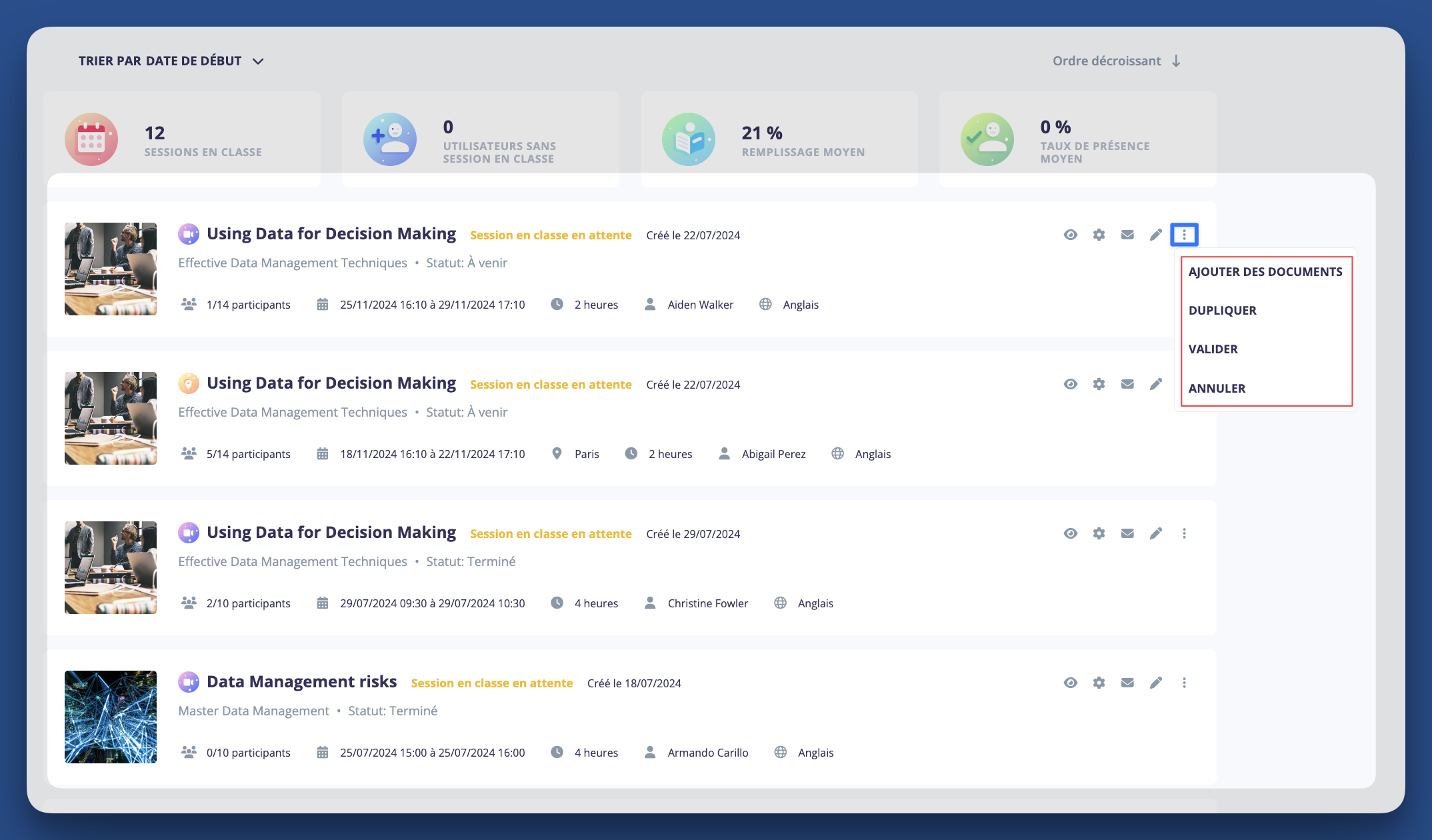Viewport: 1432px width, 840px height.
Task: Toggle the eye icon on first session
Action: click(1070, 235)
